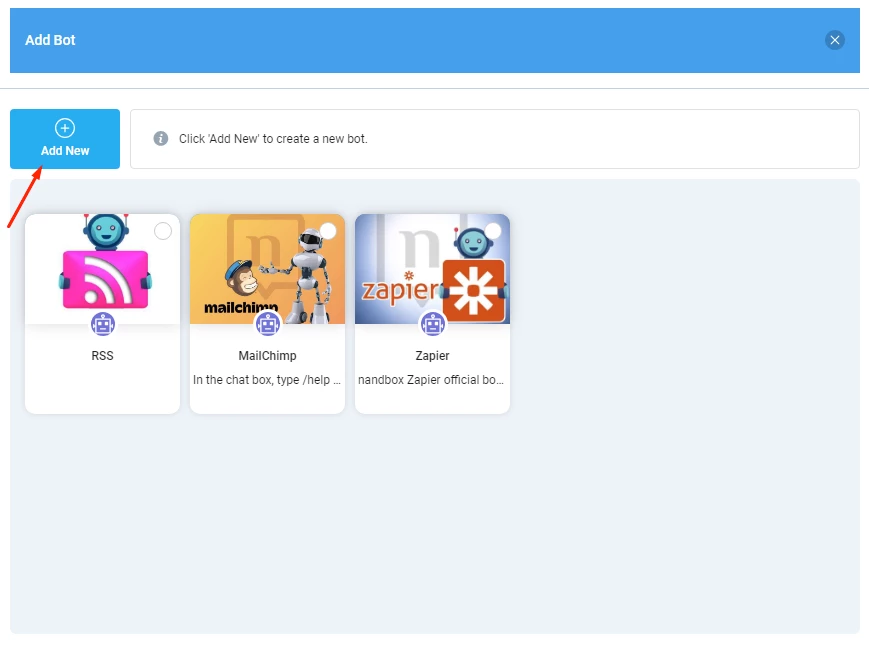Open the MailChimp bot thumbnail image

268,269
